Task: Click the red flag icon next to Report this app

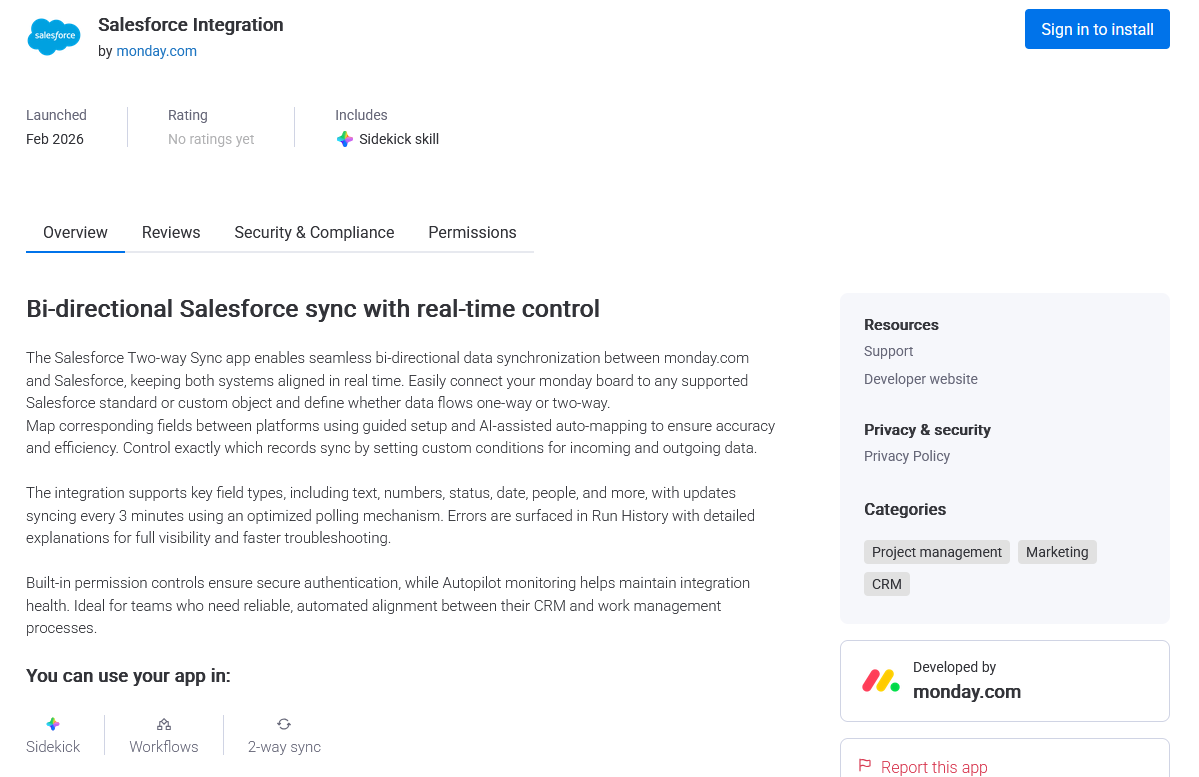Action: click(863, 764)
